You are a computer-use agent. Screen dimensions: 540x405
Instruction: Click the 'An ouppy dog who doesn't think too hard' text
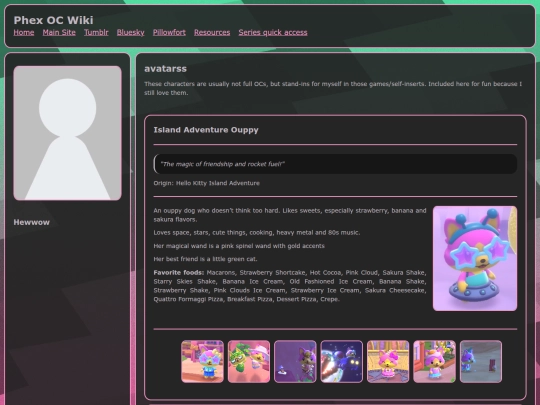(x=290, y=215)
